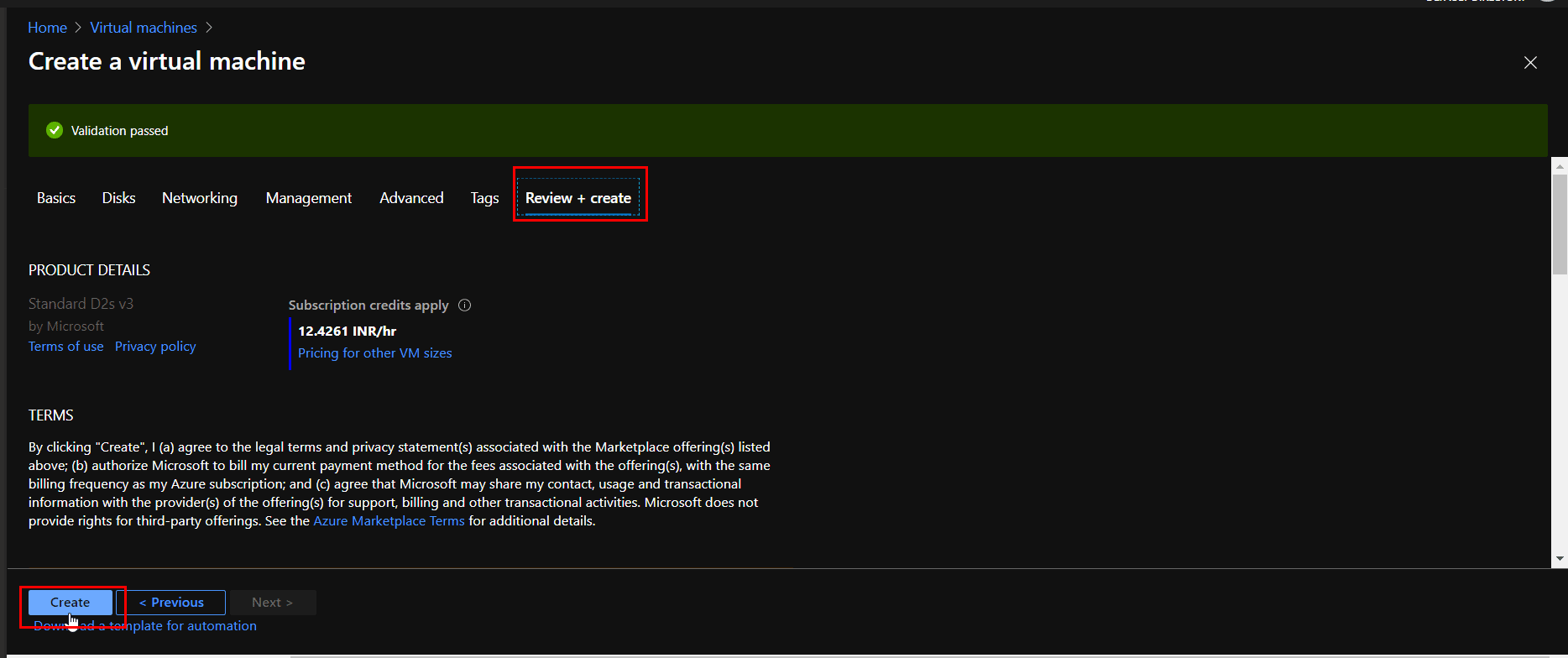Click the green Validation passed checkmark icon
Screen dimensions: 1568x658
[55, 130]
